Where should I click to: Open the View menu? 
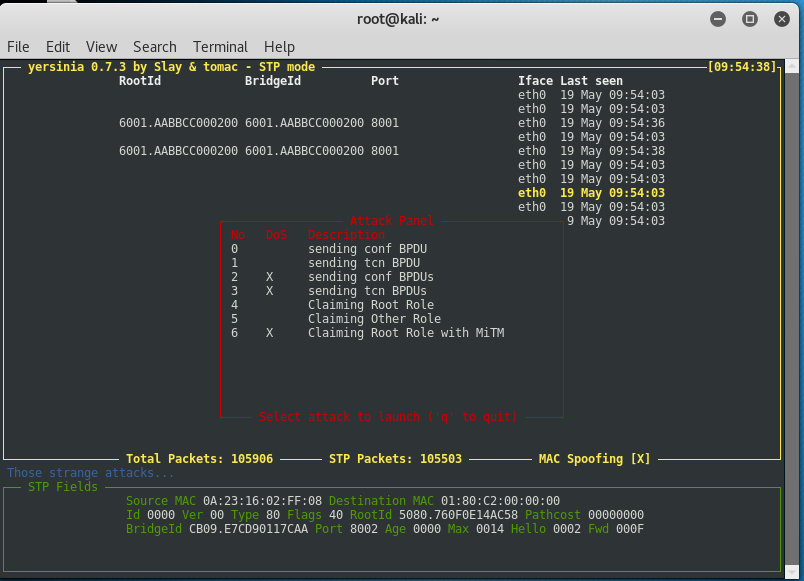point(102,47)
